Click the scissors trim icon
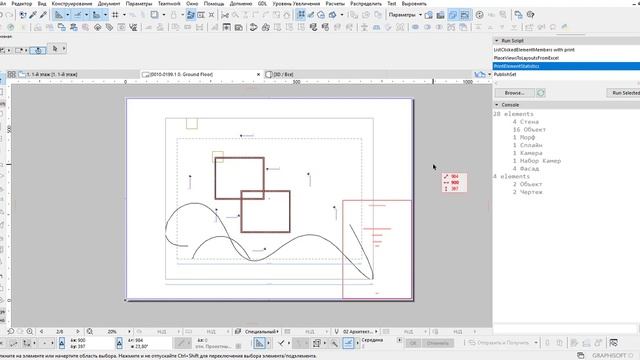Image resolution: width=640 pixels, height=360 pixels. pyautogui.click(x=224, y=15)
